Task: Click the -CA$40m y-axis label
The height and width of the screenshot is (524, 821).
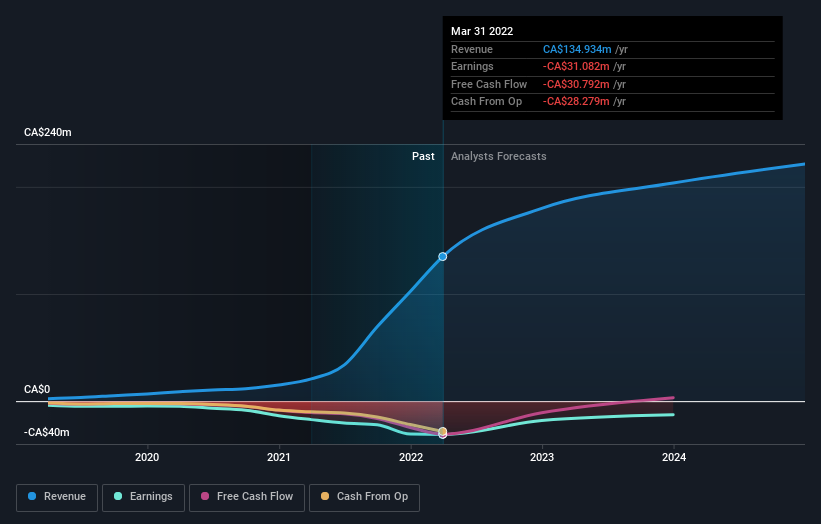Action: tap(47, 432)
